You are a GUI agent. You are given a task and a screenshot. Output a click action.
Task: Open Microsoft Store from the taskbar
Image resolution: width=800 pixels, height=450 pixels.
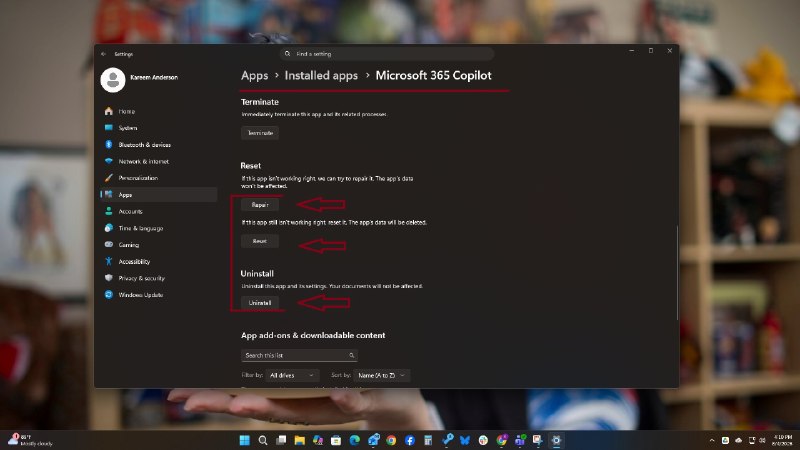click(336, 440)
